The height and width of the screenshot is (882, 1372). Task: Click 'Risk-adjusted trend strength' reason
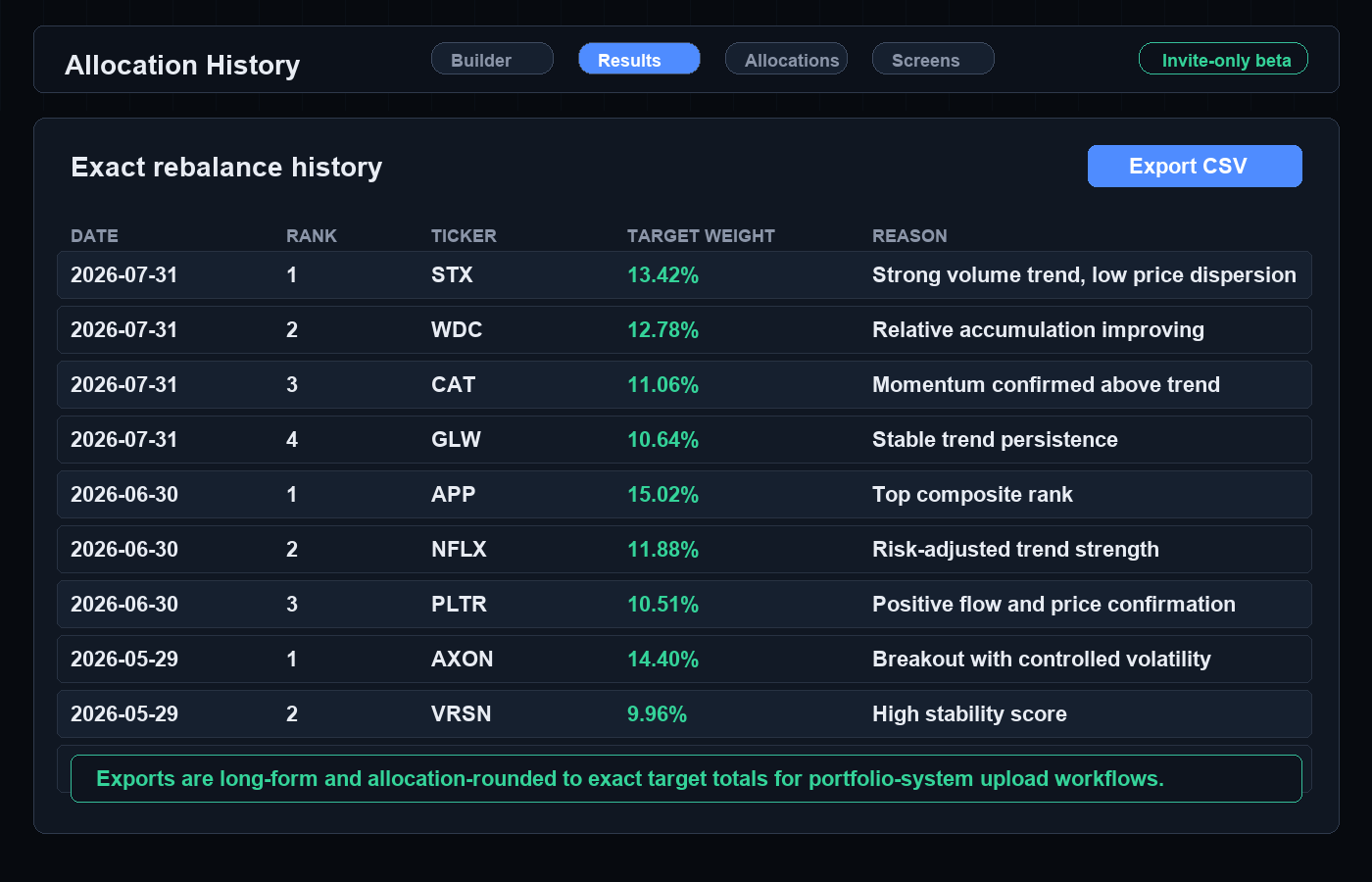1015,550
